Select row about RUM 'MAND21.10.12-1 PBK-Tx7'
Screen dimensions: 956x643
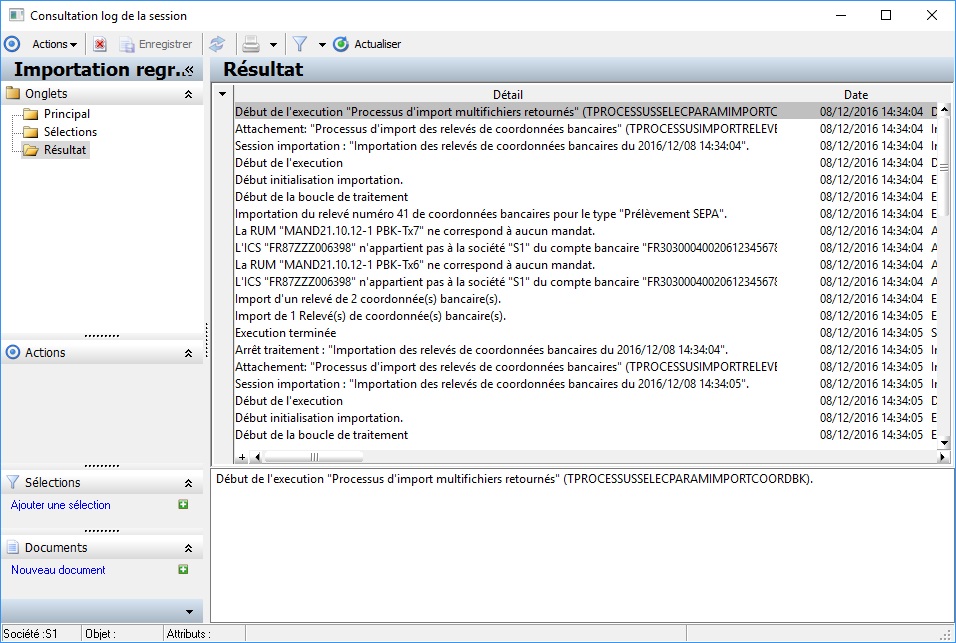coord(585,231)
